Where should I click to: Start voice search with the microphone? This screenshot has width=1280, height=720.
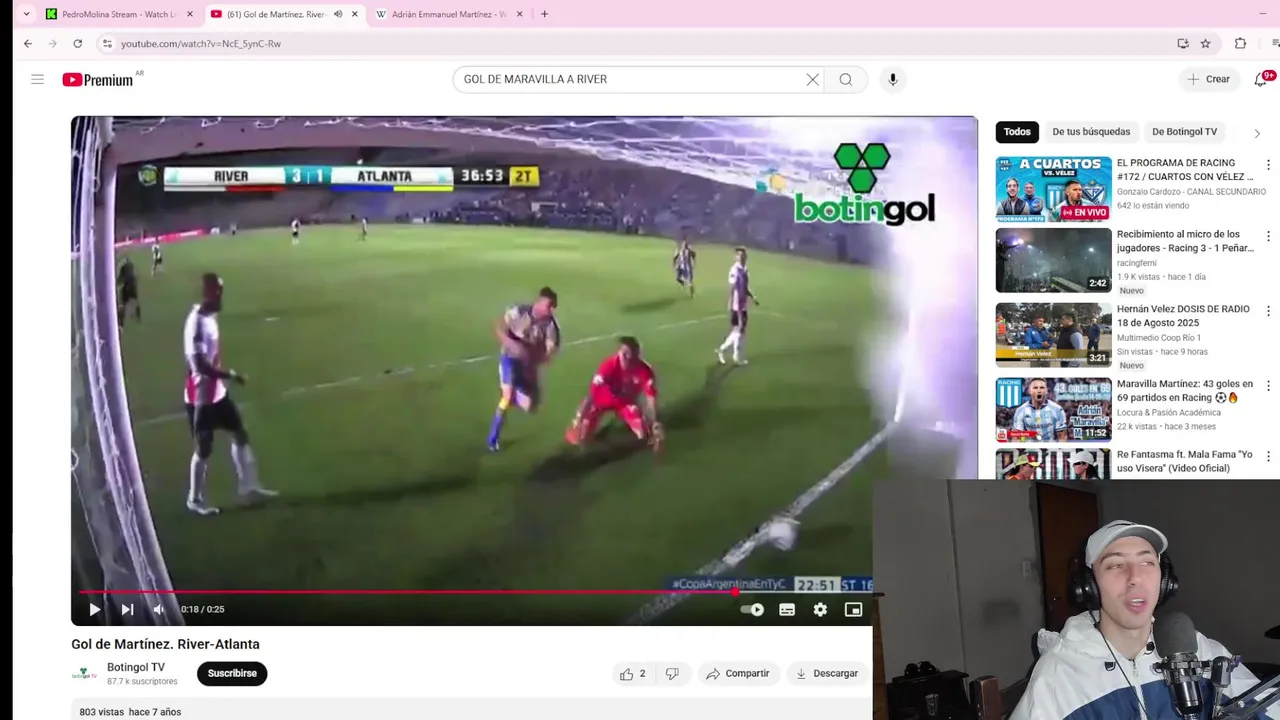pos(893,79)
